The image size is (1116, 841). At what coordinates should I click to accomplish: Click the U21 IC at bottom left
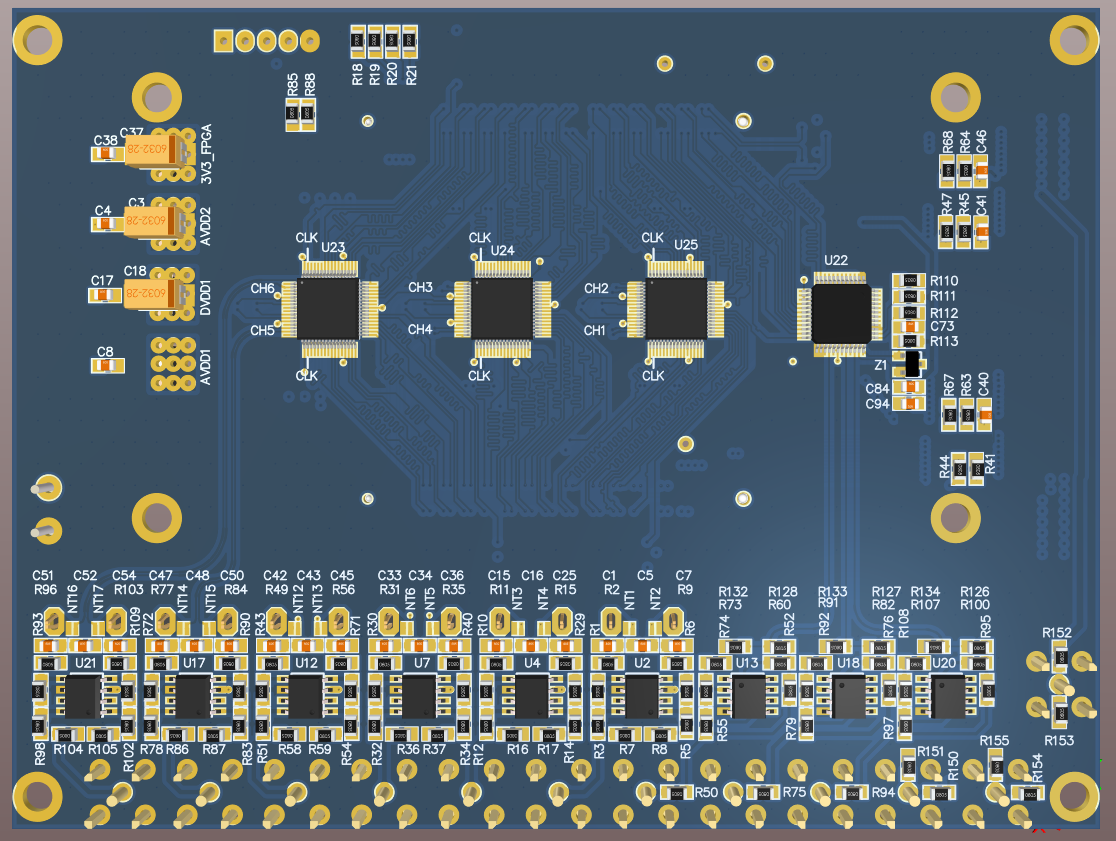click(x=82, y=696)
